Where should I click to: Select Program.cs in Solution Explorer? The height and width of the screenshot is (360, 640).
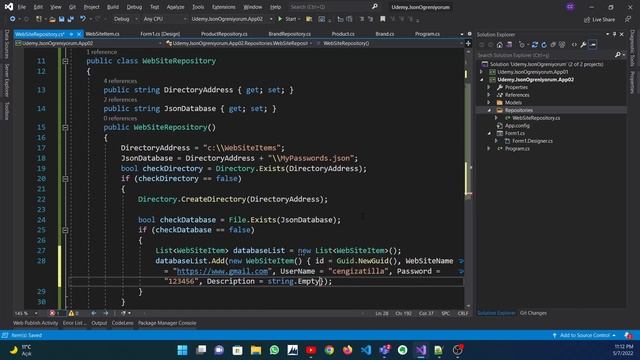[517, 149]
